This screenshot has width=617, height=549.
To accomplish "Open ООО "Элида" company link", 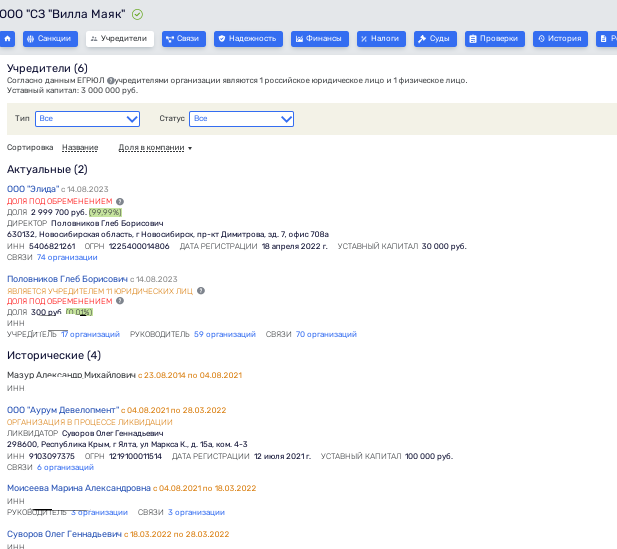I will point(33,189).
